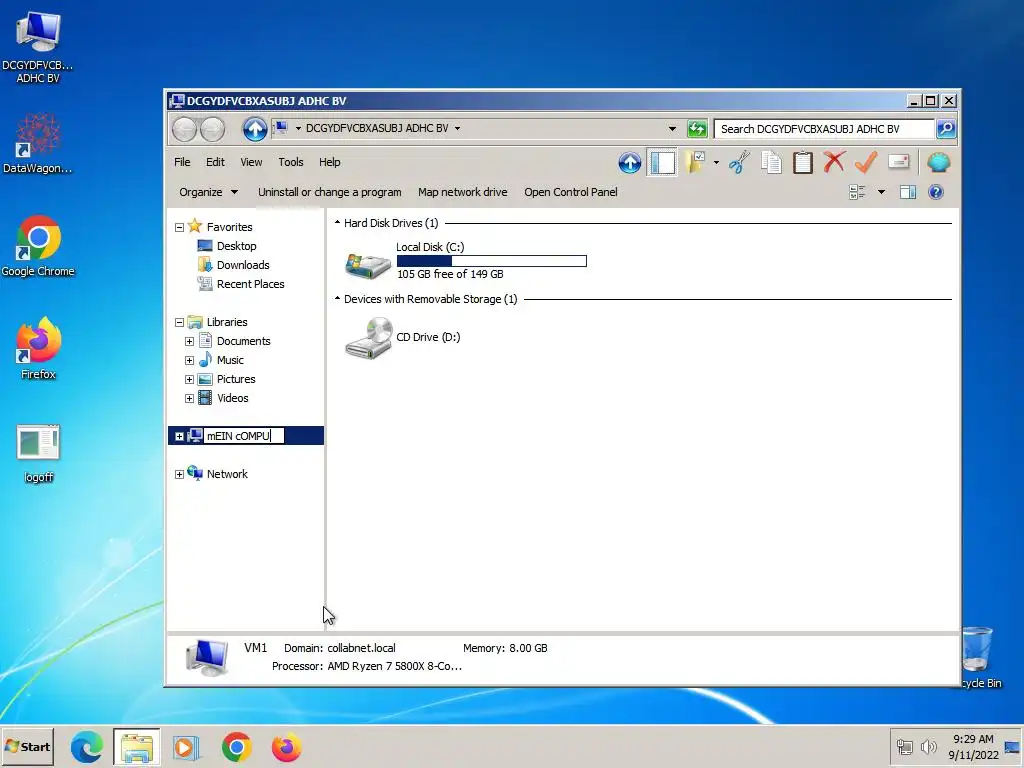Click the Start button

point(27,746)
